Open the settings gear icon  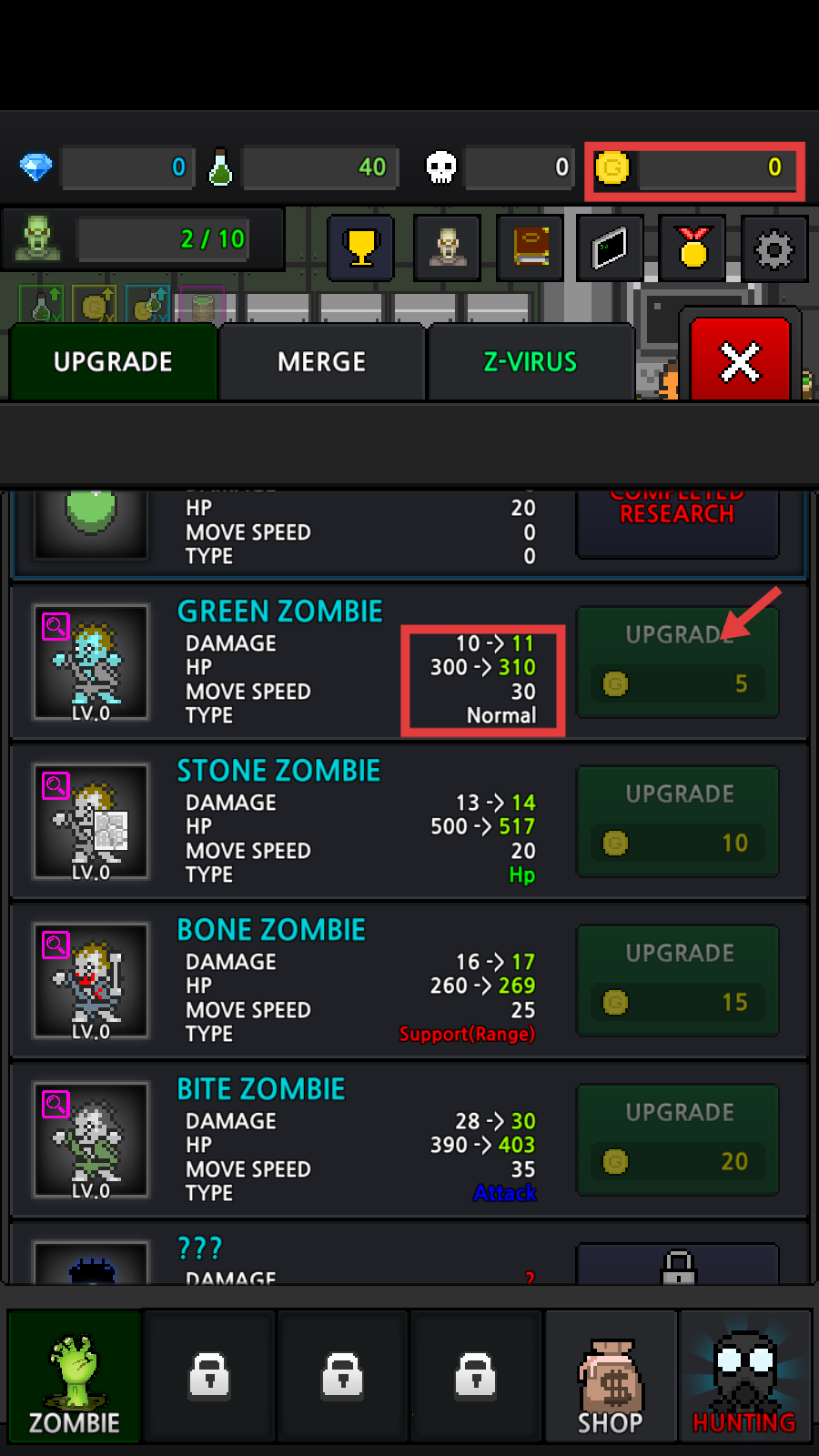[x=774, y=248]
